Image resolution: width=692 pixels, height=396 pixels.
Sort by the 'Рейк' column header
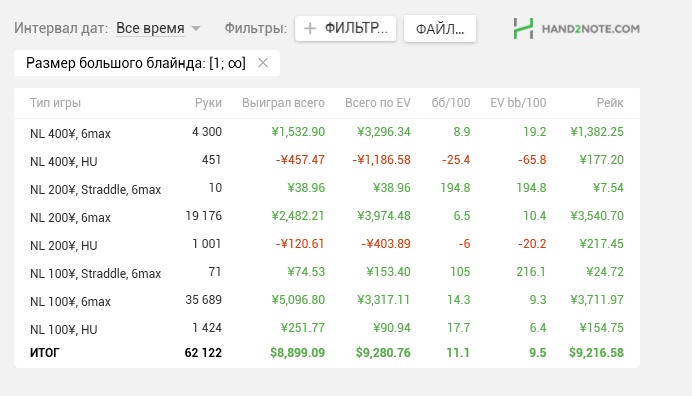pyautogui.click(x=610, y=103)
